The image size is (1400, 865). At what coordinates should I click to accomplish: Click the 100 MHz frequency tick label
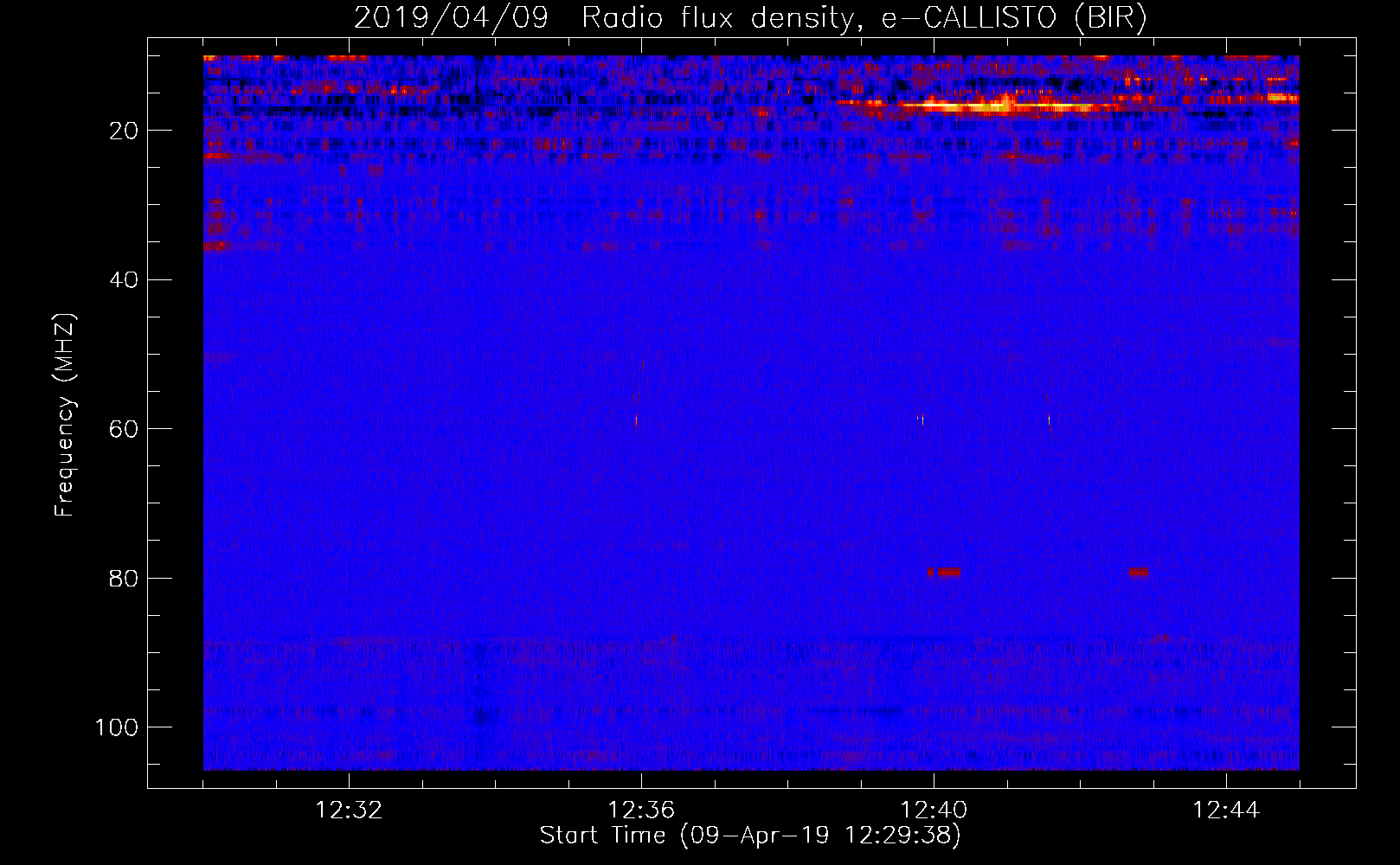tap(117, 727)
